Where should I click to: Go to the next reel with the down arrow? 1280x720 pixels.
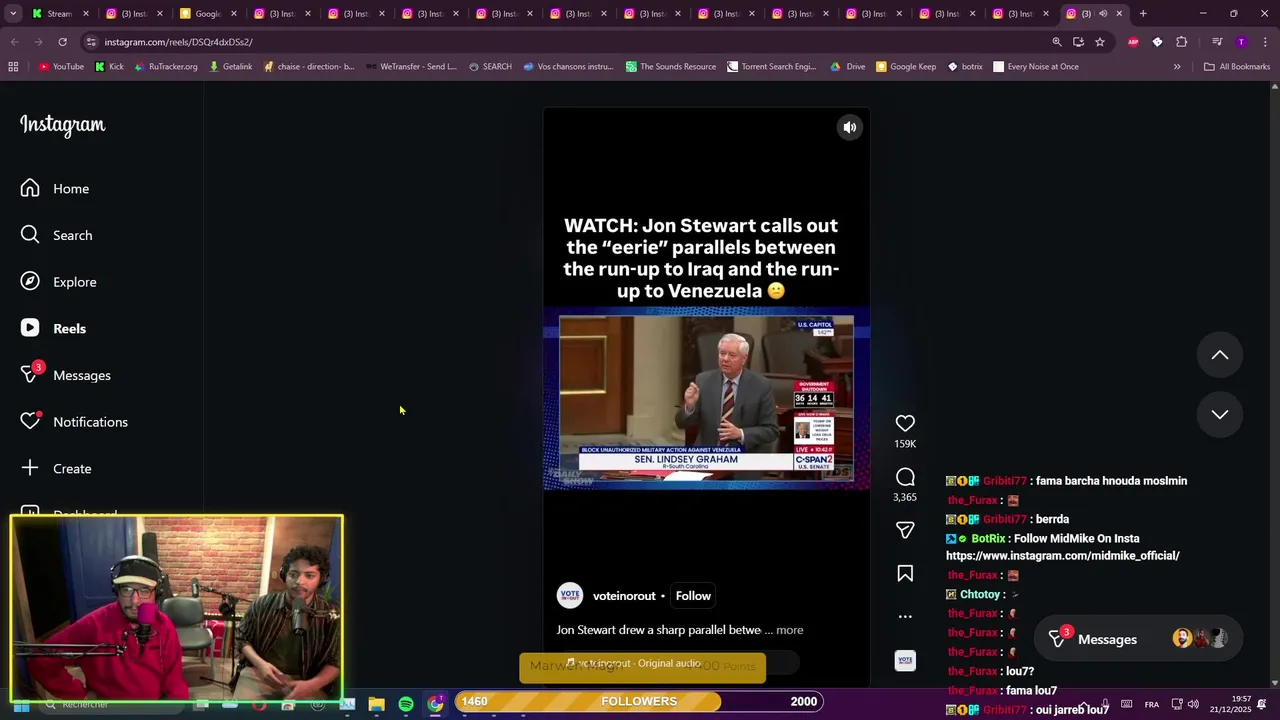tap(1220, 414)
